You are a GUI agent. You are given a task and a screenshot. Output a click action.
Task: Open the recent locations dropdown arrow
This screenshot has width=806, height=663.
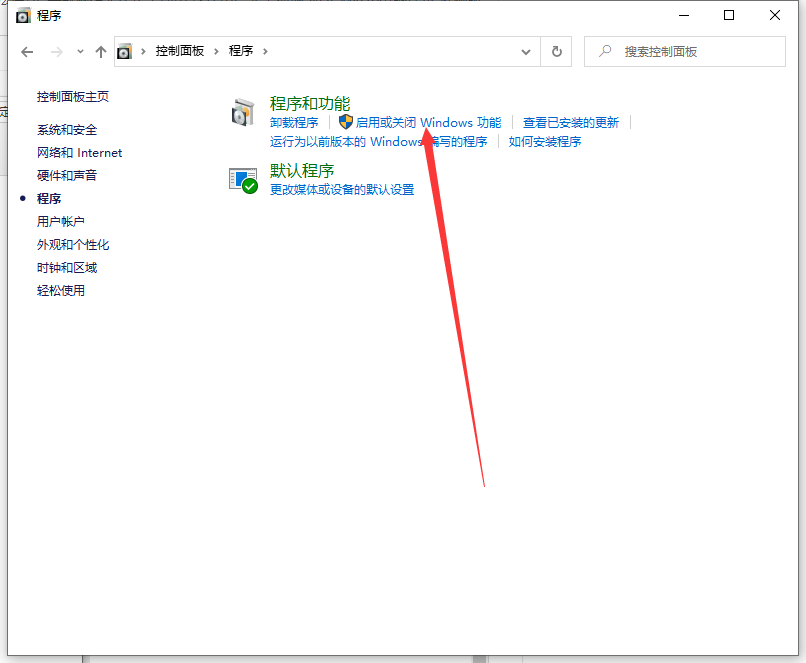[79, 52]
